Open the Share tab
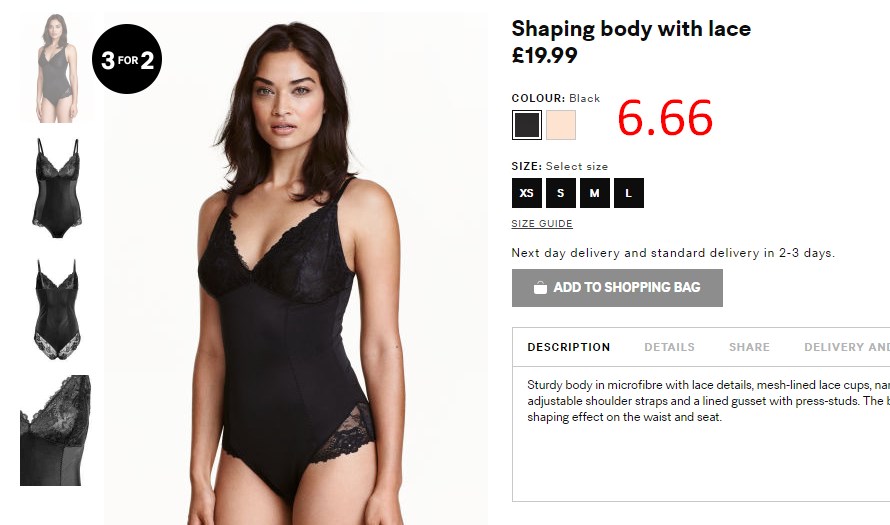890x525 pixels. 749,347
